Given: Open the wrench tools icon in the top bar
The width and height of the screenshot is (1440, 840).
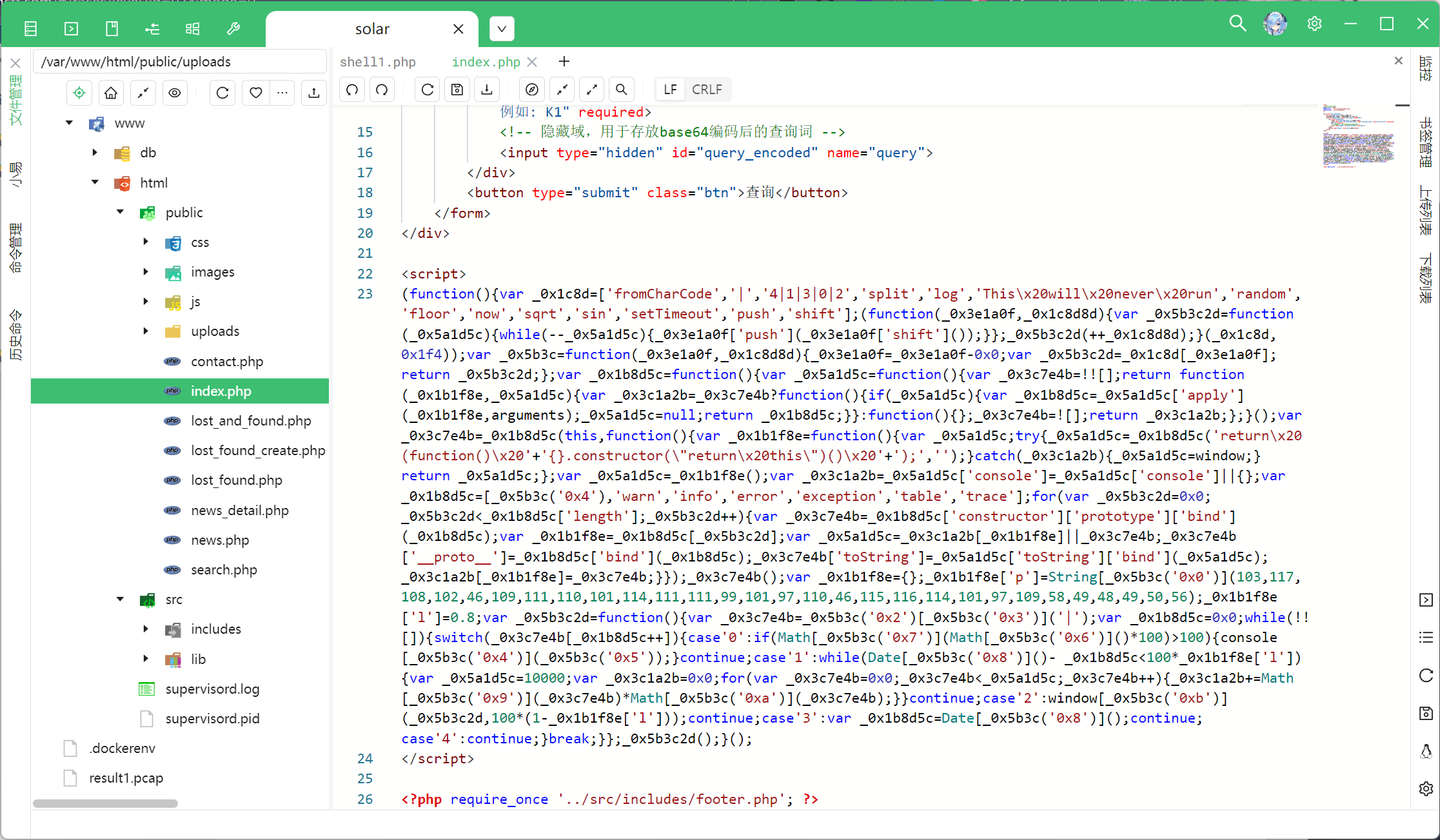Looking at the screenshot, I should click(x=233, y=29).
